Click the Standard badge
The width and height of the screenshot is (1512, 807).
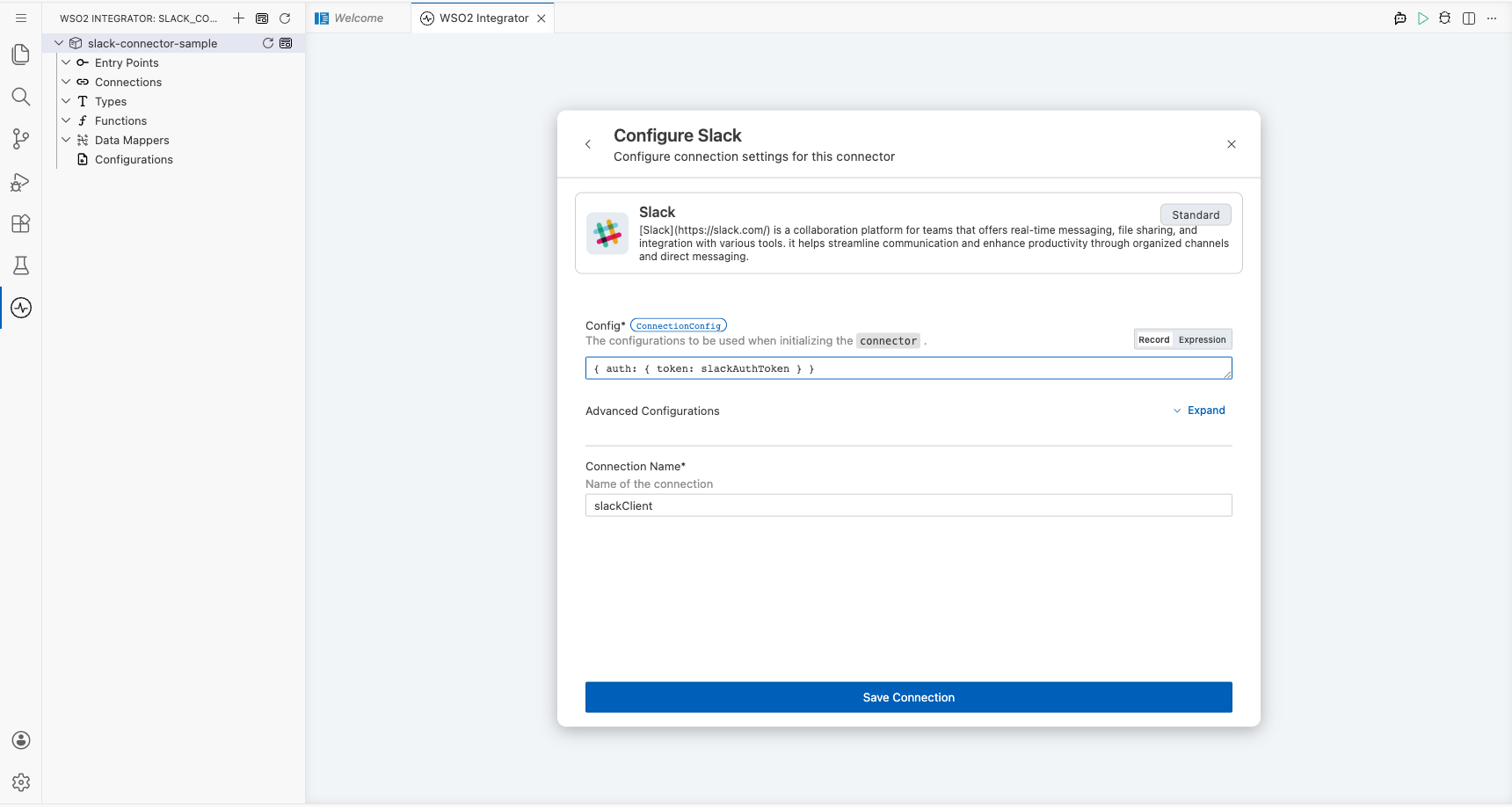click(1196, 214)
